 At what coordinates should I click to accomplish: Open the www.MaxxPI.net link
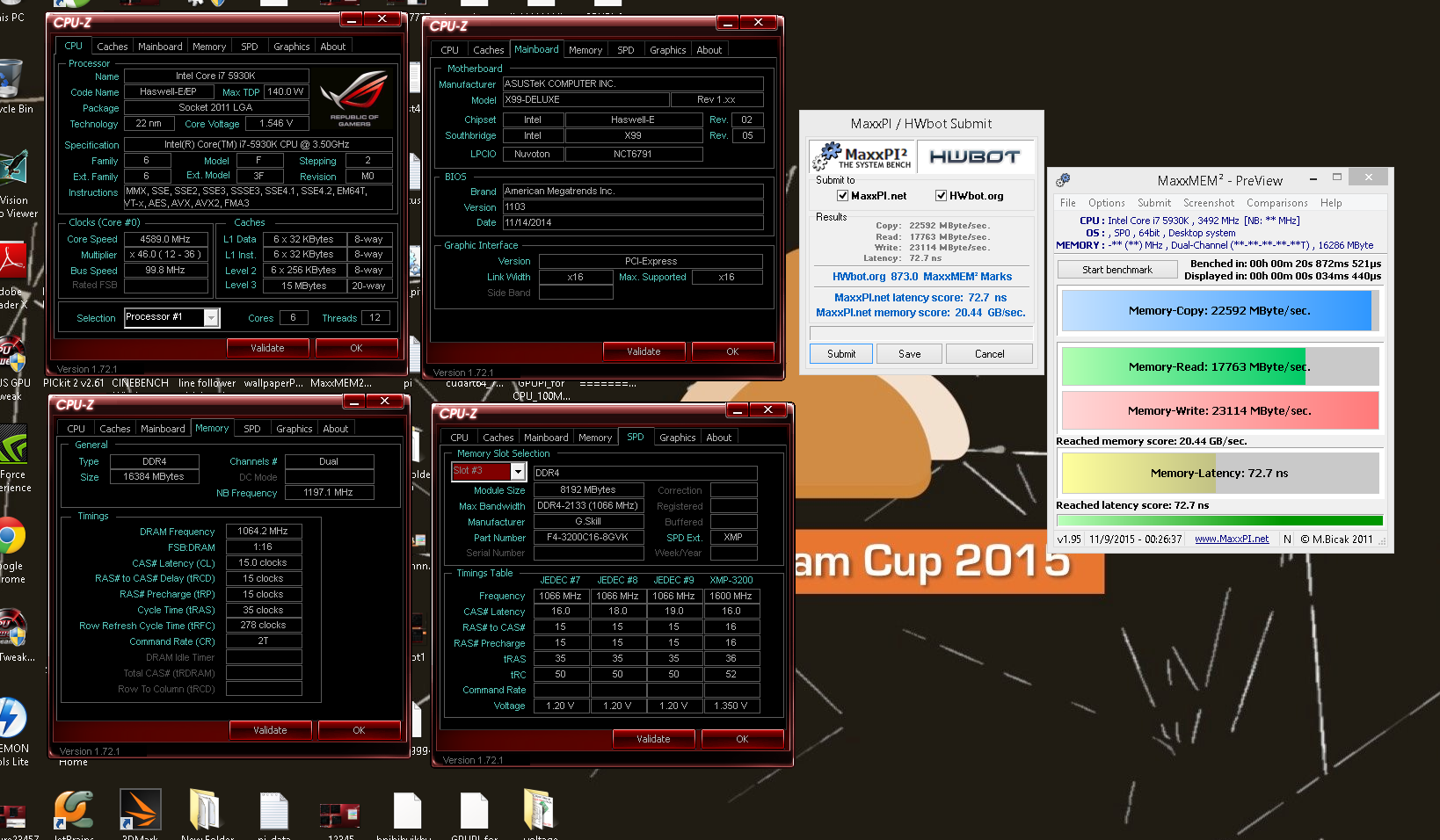coord(1232,539)
